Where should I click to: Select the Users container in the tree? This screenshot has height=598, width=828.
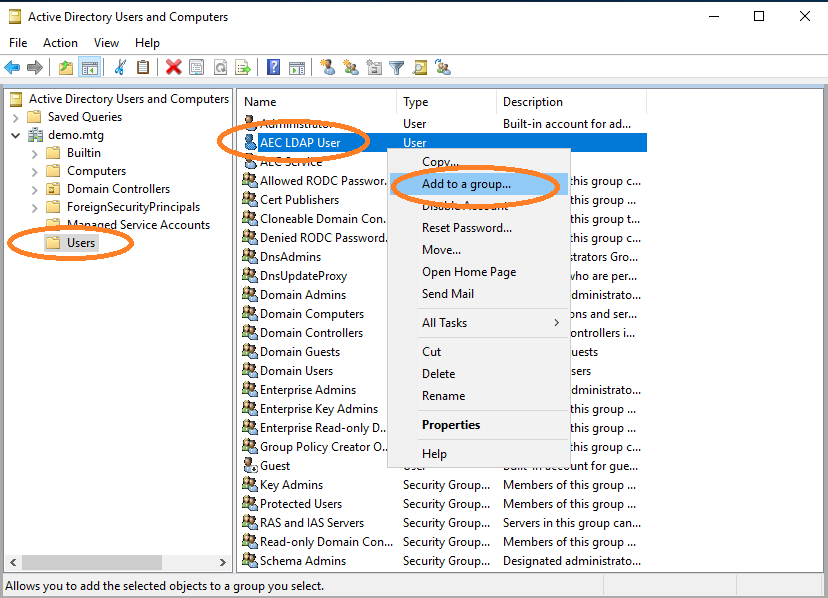[x=82, y=242]
